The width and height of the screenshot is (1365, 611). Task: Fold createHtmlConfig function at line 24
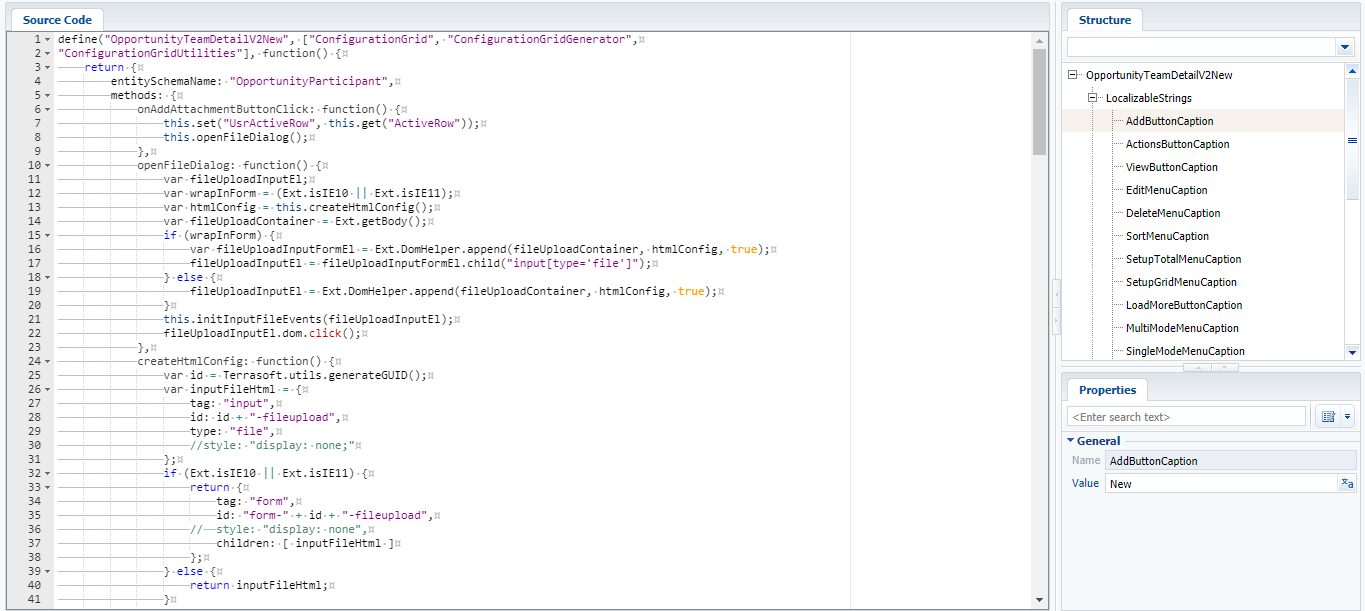tap(47, 361)
